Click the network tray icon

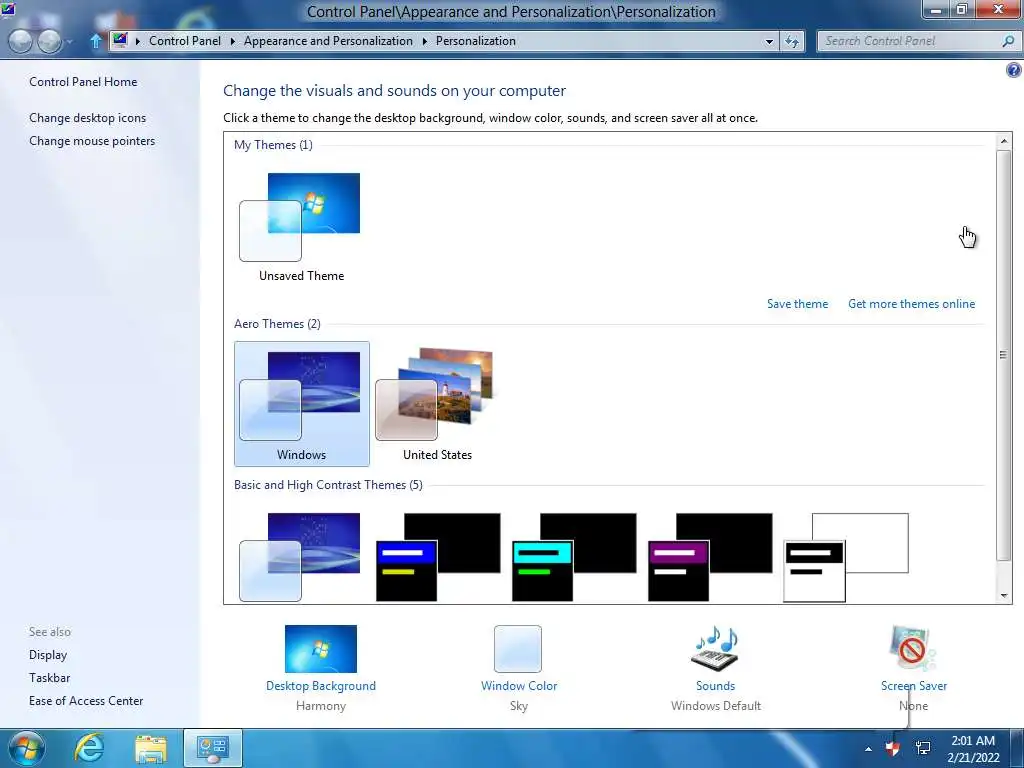[923, 748]
